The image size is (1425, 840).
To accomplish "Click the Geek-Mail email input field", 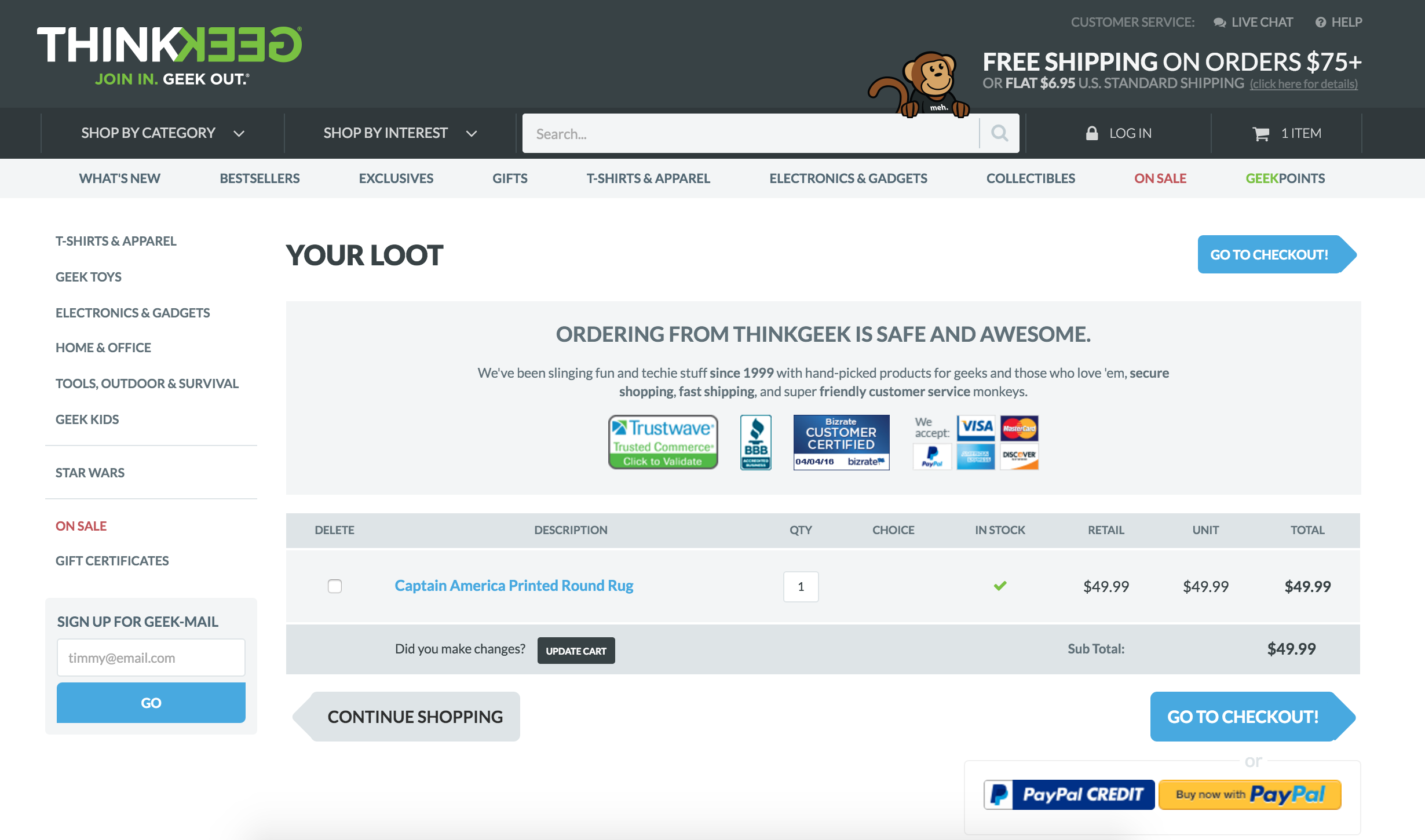I will click(151, 658).
